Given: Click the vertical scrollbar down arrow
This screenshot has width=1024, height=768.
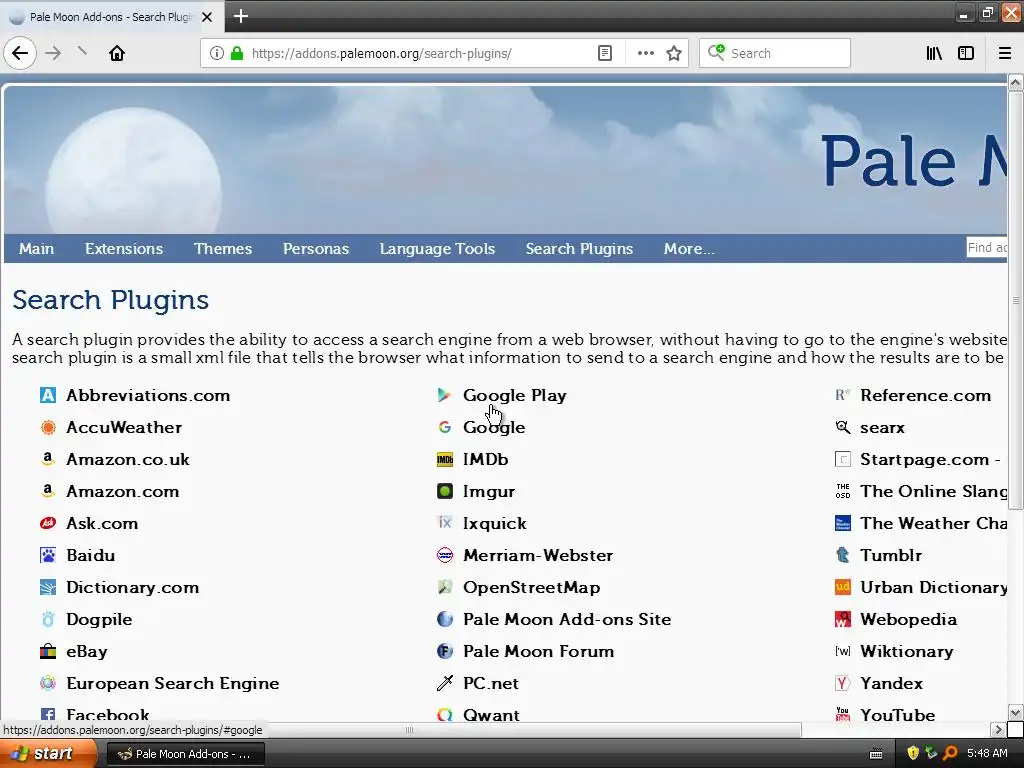Looking at the screenshot, I should click(x=1015, y=712).
